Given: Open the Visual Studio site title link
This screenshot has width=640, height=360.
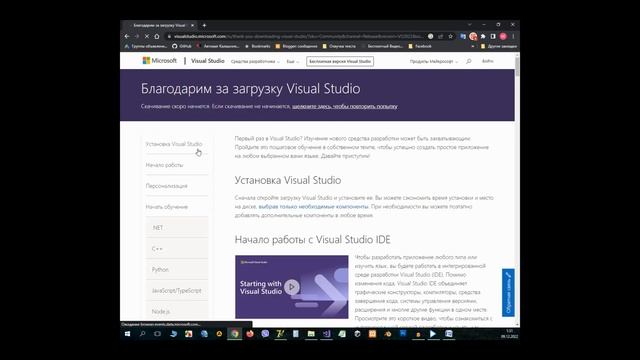Looking at the screenshot, I should (208, 61).
